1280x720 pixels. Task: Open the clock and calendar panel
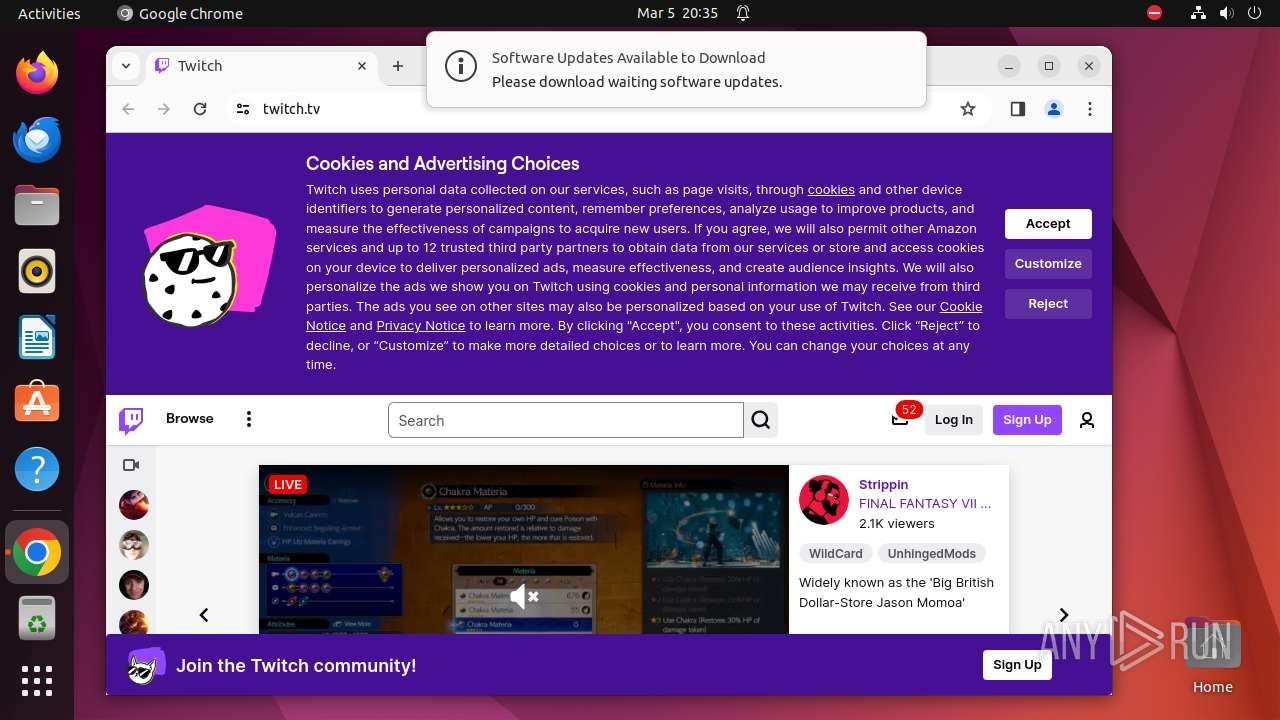[678, 13]
